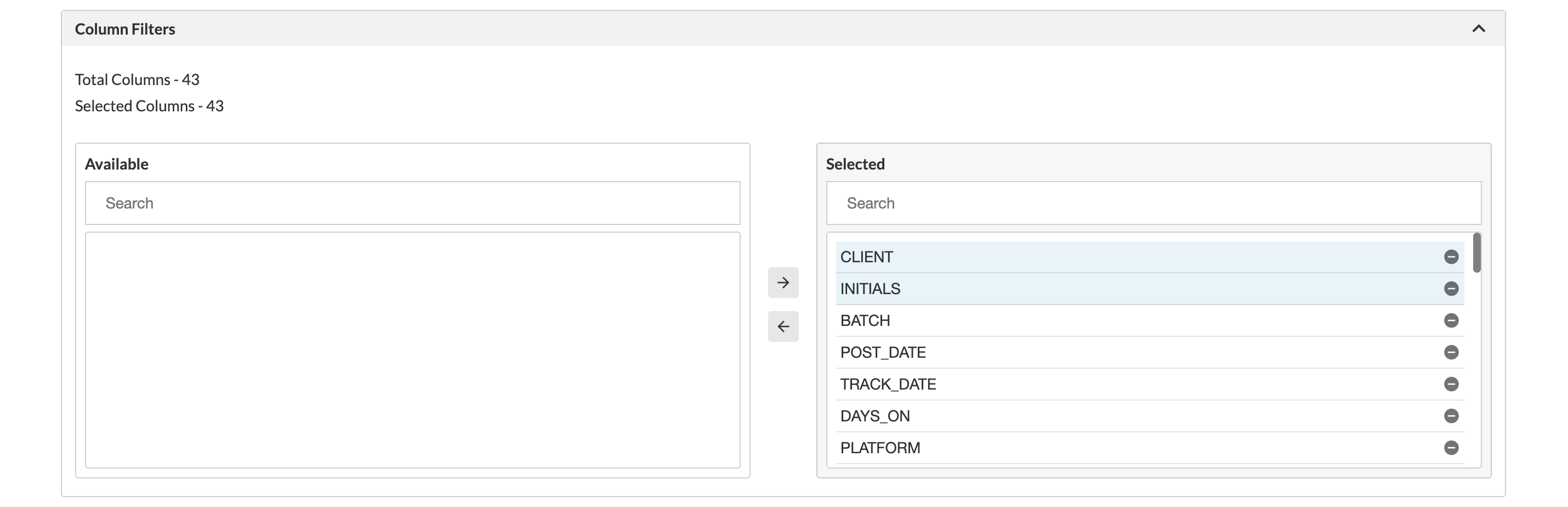Highlight the POST_DATE row
Viewport: 1568px width, 507px height.
click(x=883, y=352)
